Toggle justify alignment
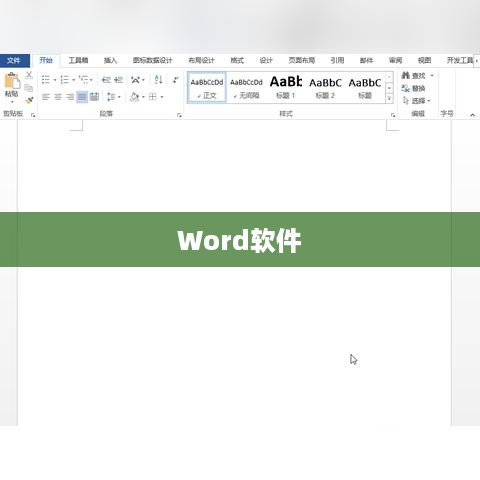This screenshot has width=480, height=480. [82, 97]
